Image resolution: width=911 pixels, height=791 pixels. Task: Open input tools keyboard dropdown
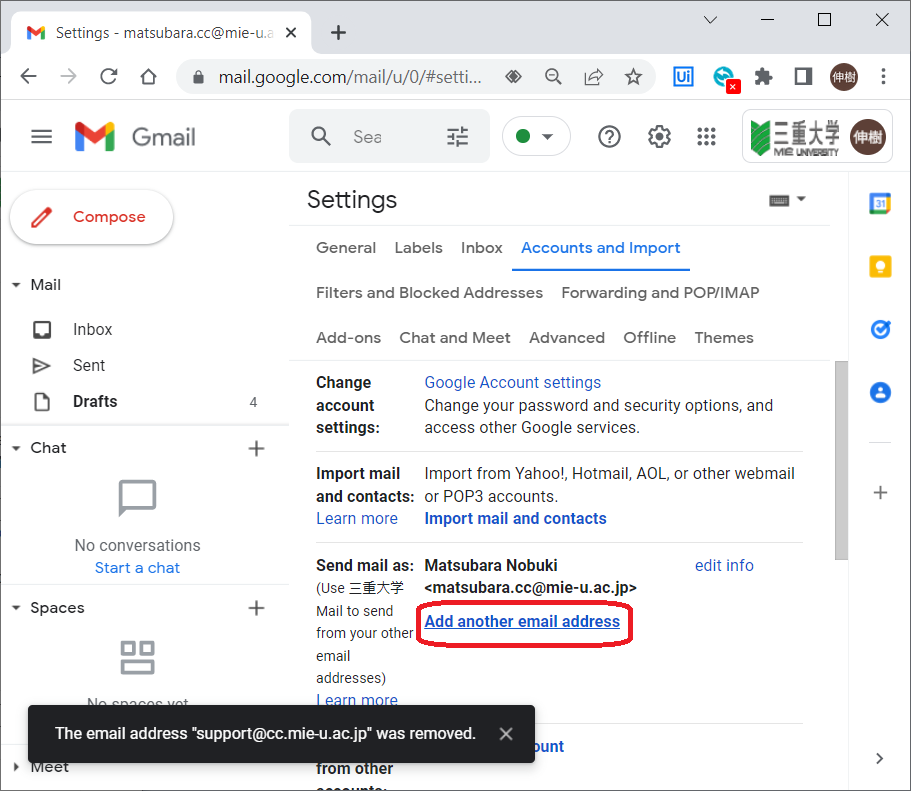[787, 201]
